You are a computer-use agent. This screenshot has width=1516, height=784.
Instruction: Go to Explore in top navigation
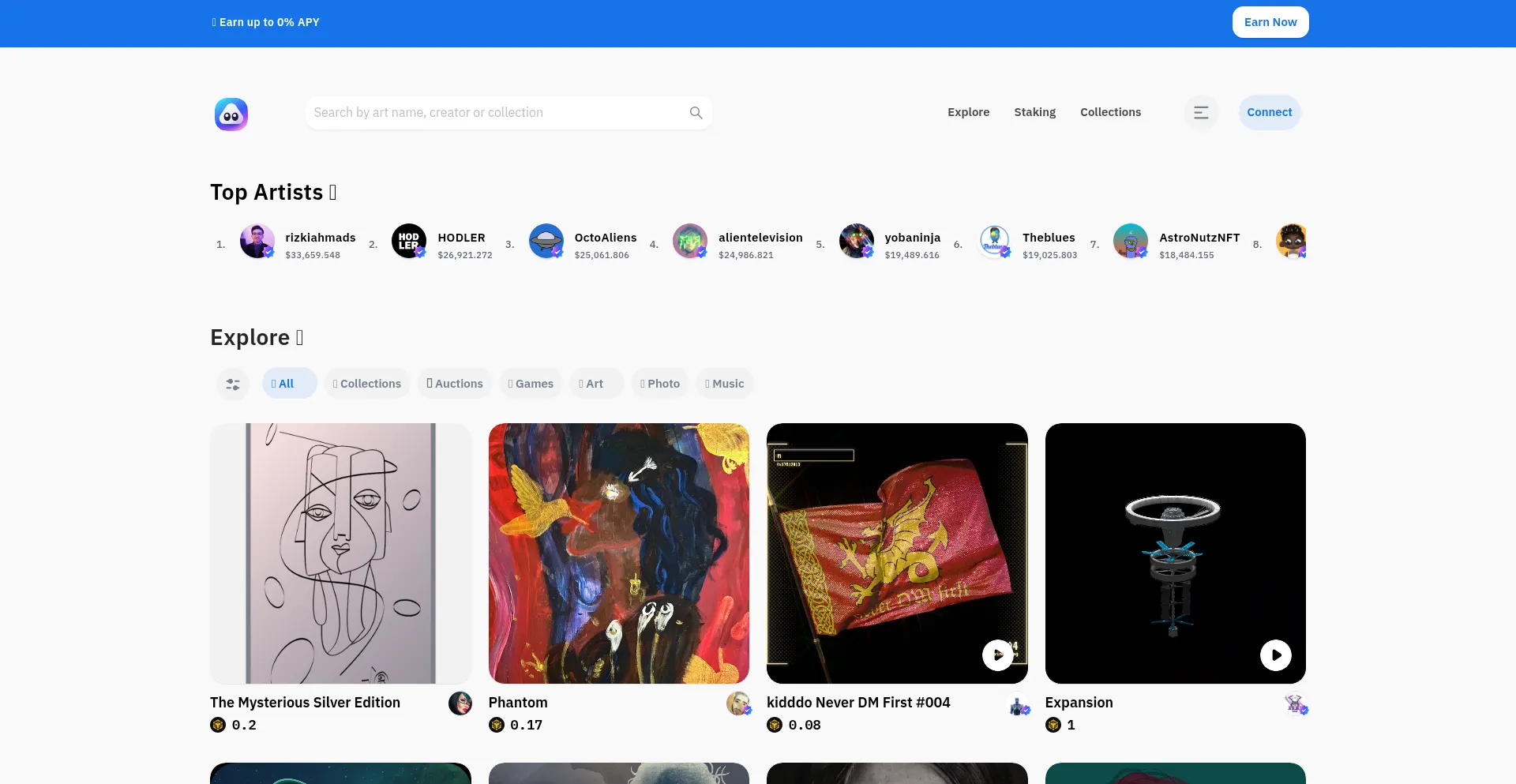[x=968, y=112]
